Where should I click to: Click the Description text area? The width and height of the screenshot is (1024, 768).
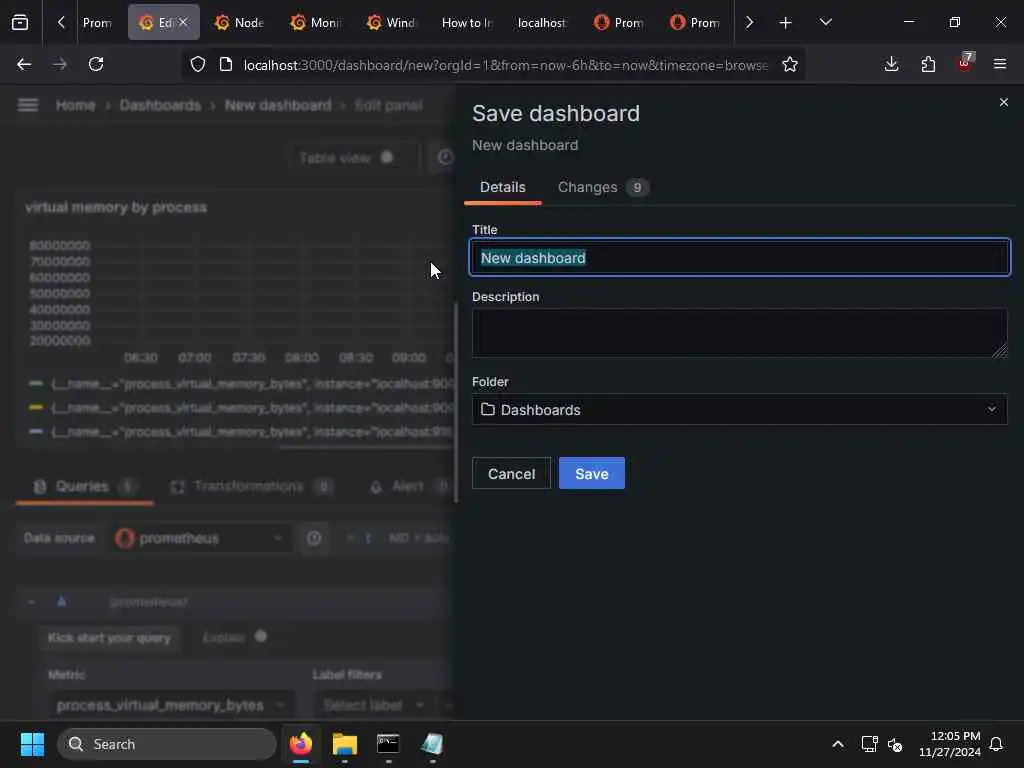(740, 333)
